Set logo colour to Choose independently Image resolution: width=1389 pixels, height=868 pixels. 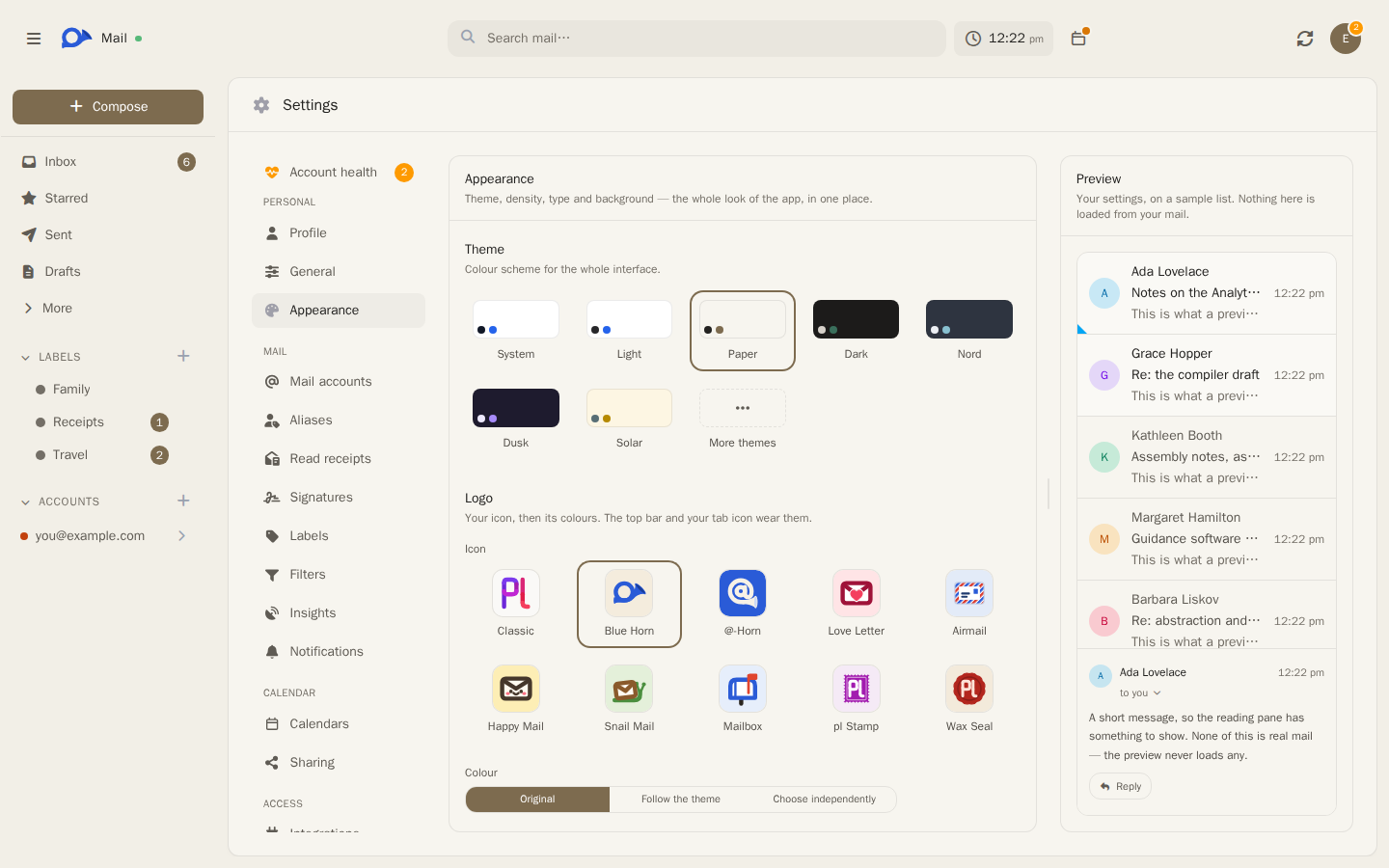coord(825,800)
